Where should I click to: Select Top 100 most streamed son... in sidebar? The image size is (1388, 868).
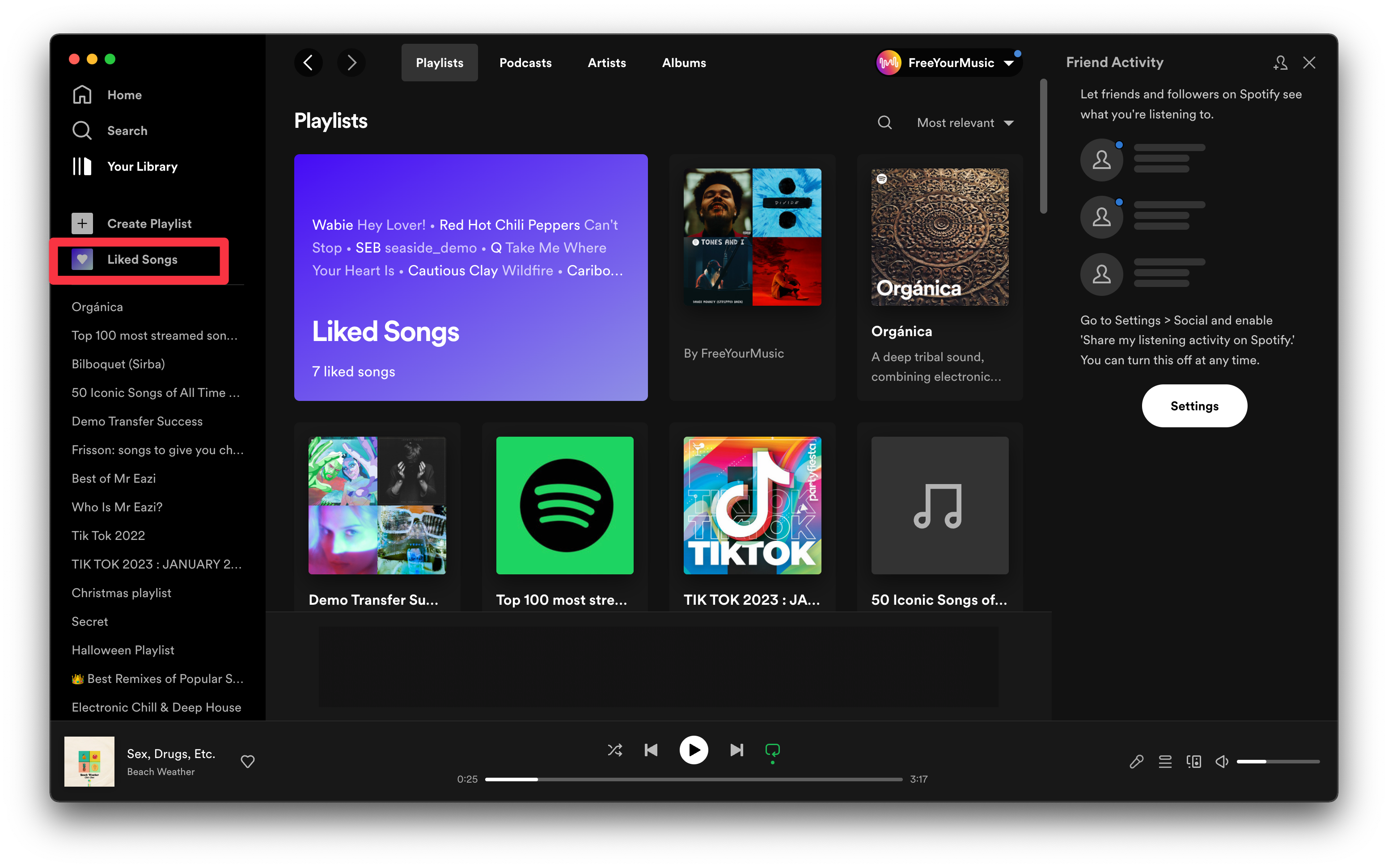tap(154, 335)
